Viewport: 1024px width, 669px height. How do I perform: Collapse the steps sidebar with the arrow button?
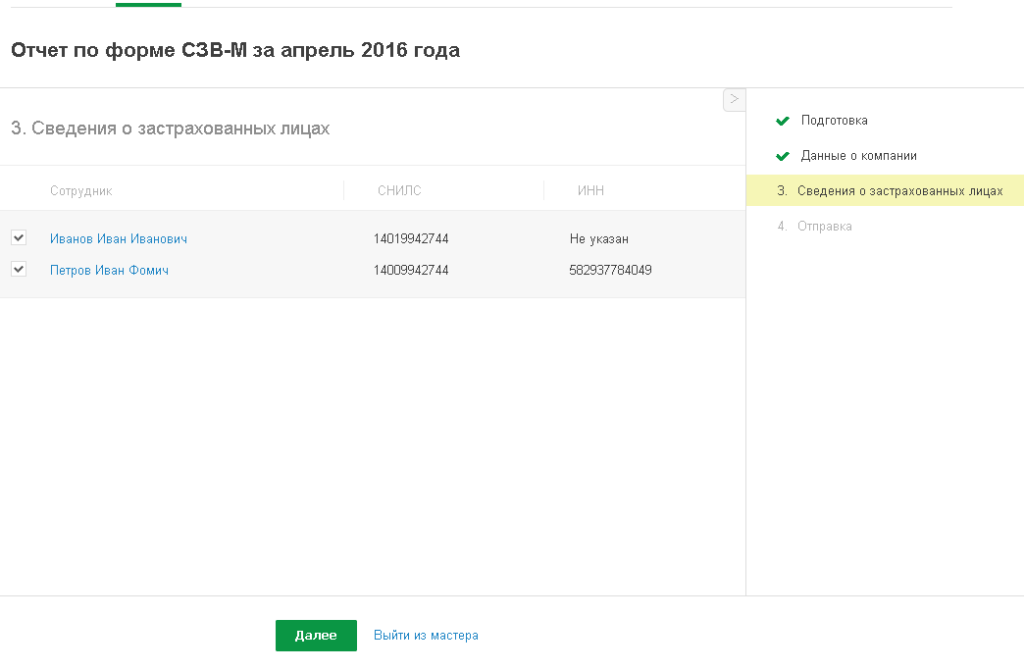pyautogui.click(x=734, y=99)
